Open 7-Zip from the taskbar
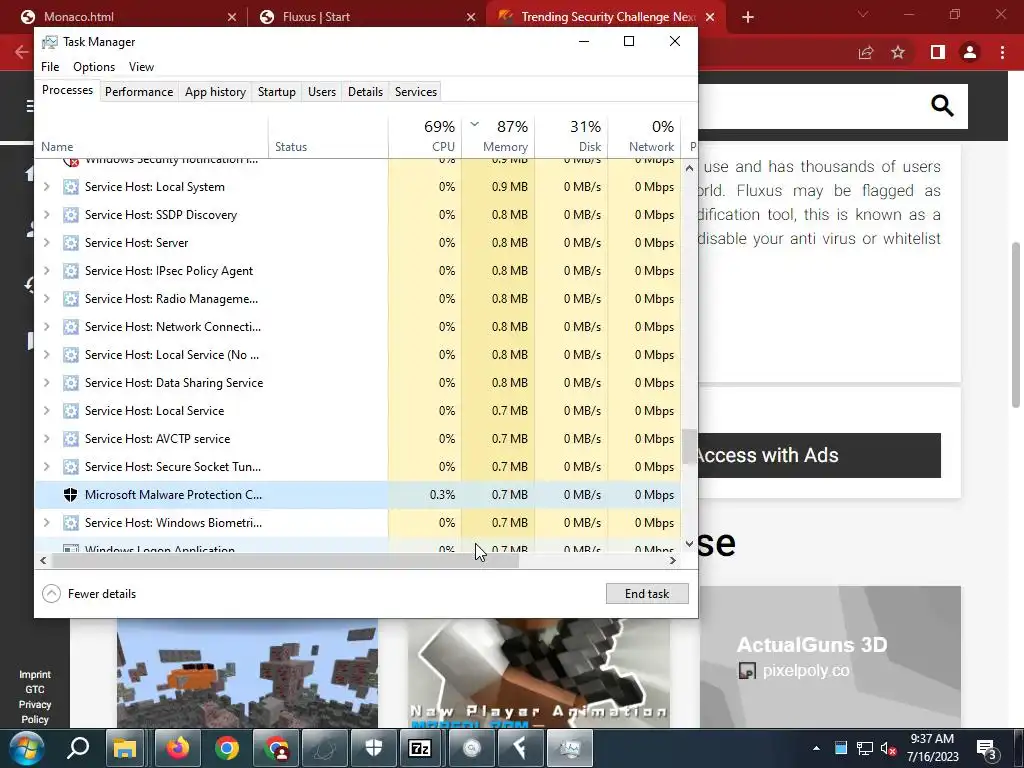The width and height of the screenshot is (1024, 768). click(x=419, y=748)
